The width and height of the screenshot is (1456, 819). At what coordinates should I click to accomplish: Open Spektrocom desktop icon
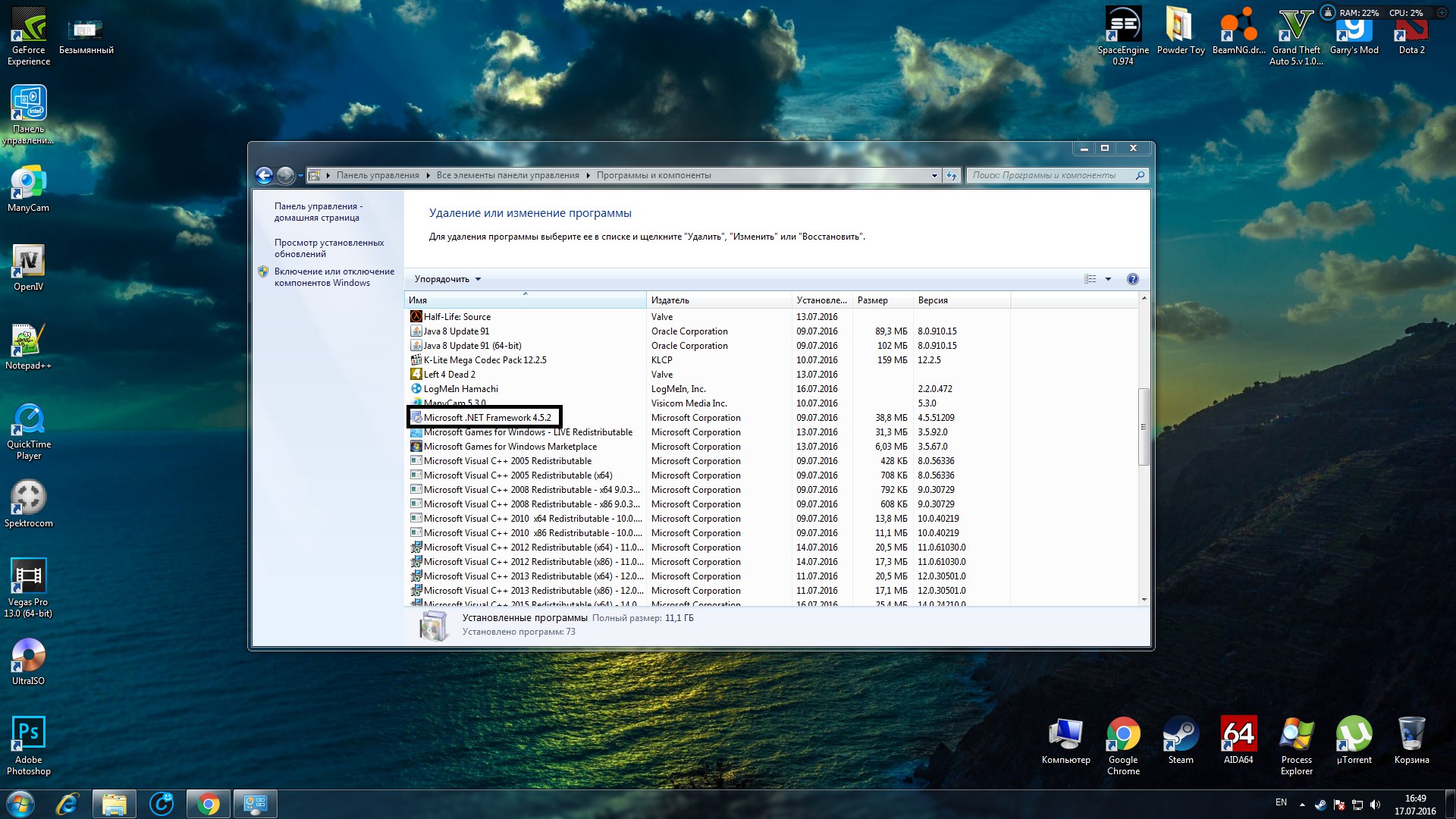28,504
